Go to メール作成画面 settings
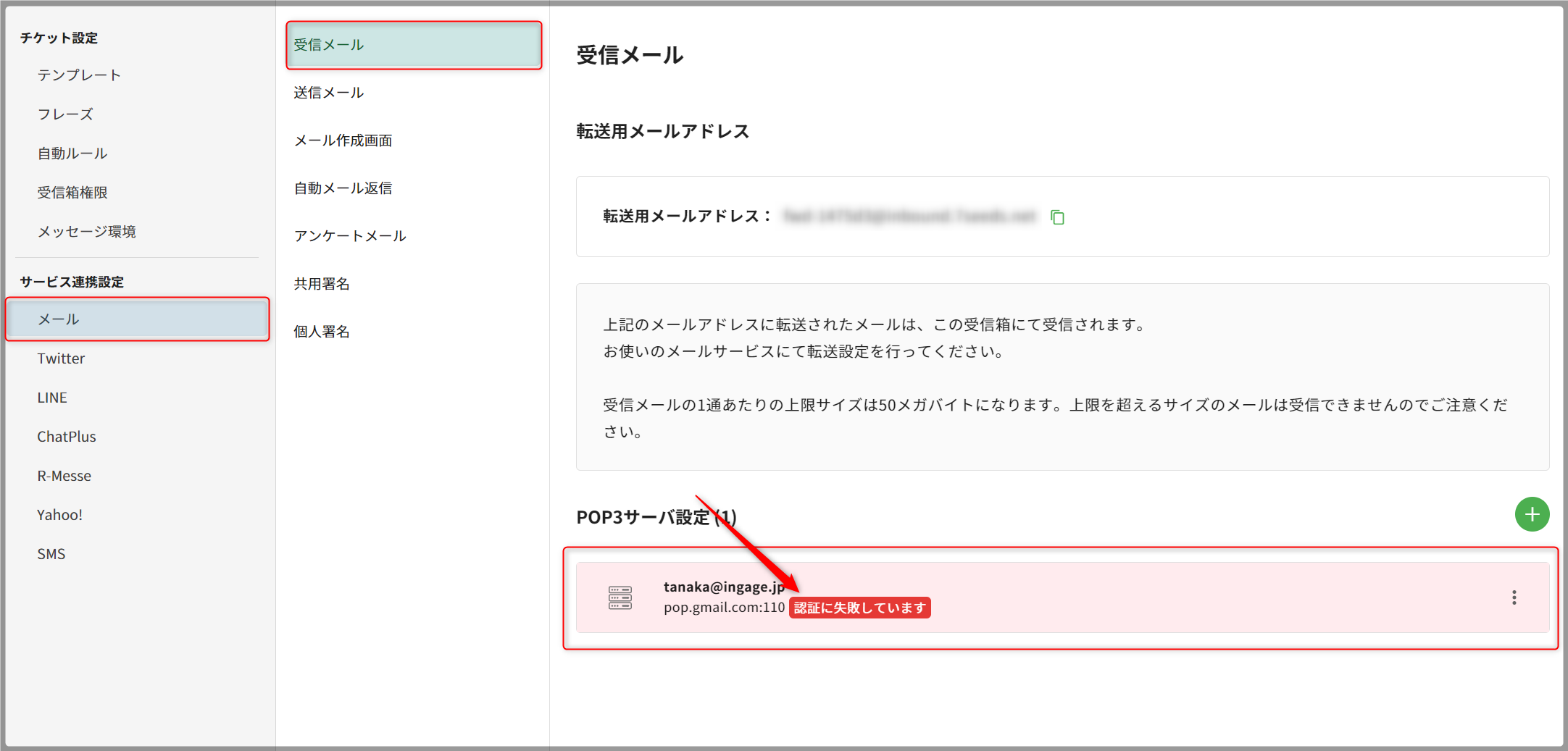The height and width of the screenshot is (751, 1568). coord(343,140)
